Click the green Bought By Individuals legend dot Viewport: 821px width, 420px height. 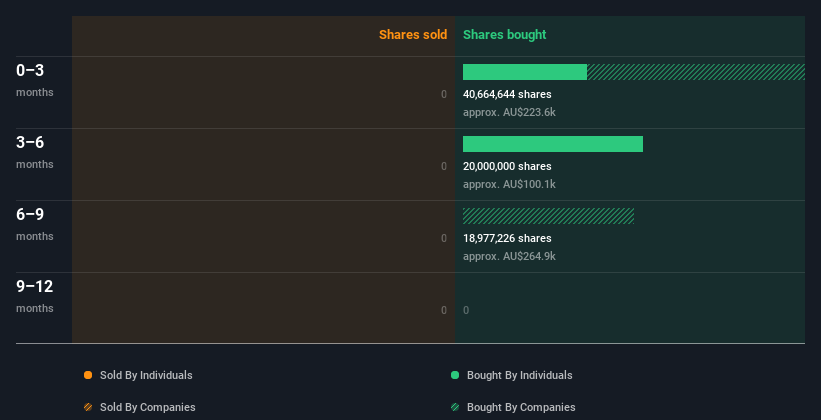(x=455, y=375)
